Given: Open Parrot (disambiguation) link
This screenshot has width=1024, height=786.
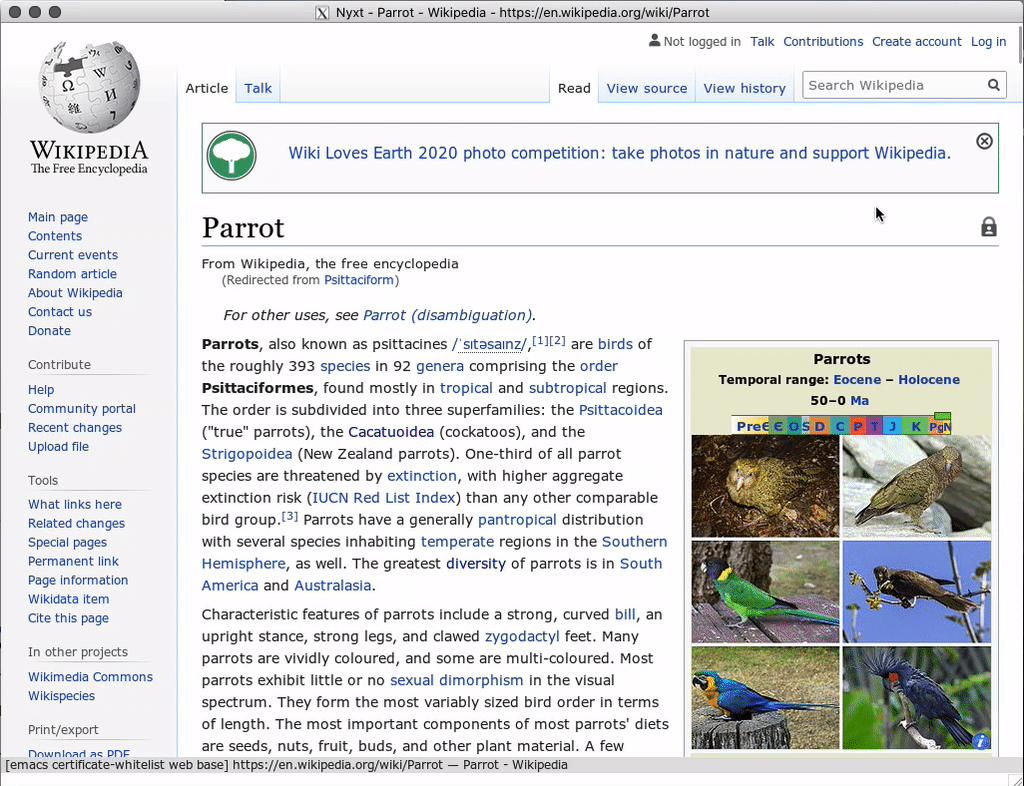Looking at the screenshot, I should tap(447, 315).
